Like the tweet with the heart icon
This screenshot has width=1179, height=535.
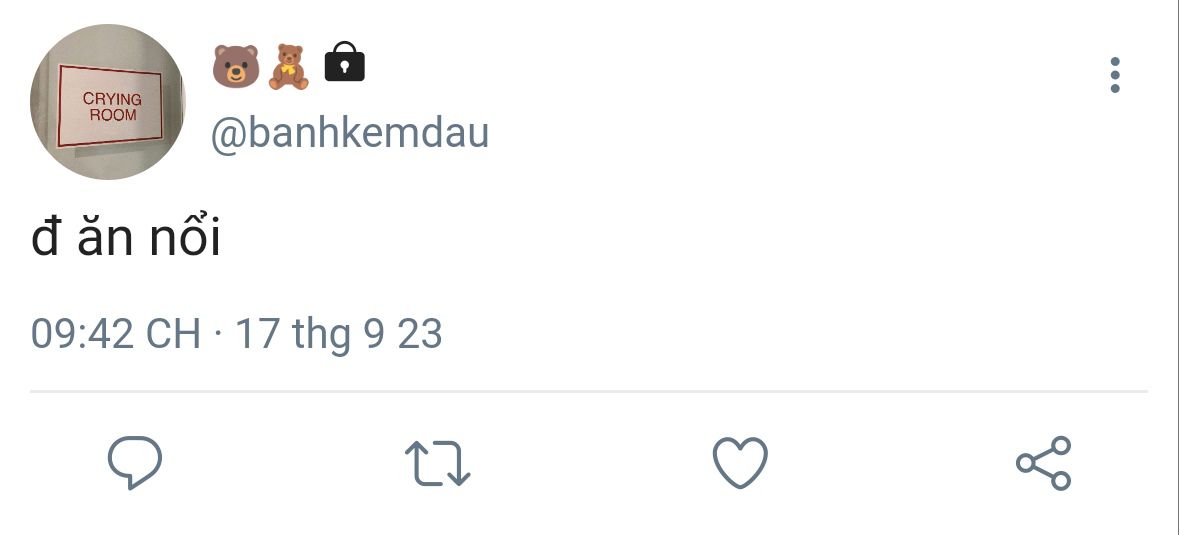740,463
